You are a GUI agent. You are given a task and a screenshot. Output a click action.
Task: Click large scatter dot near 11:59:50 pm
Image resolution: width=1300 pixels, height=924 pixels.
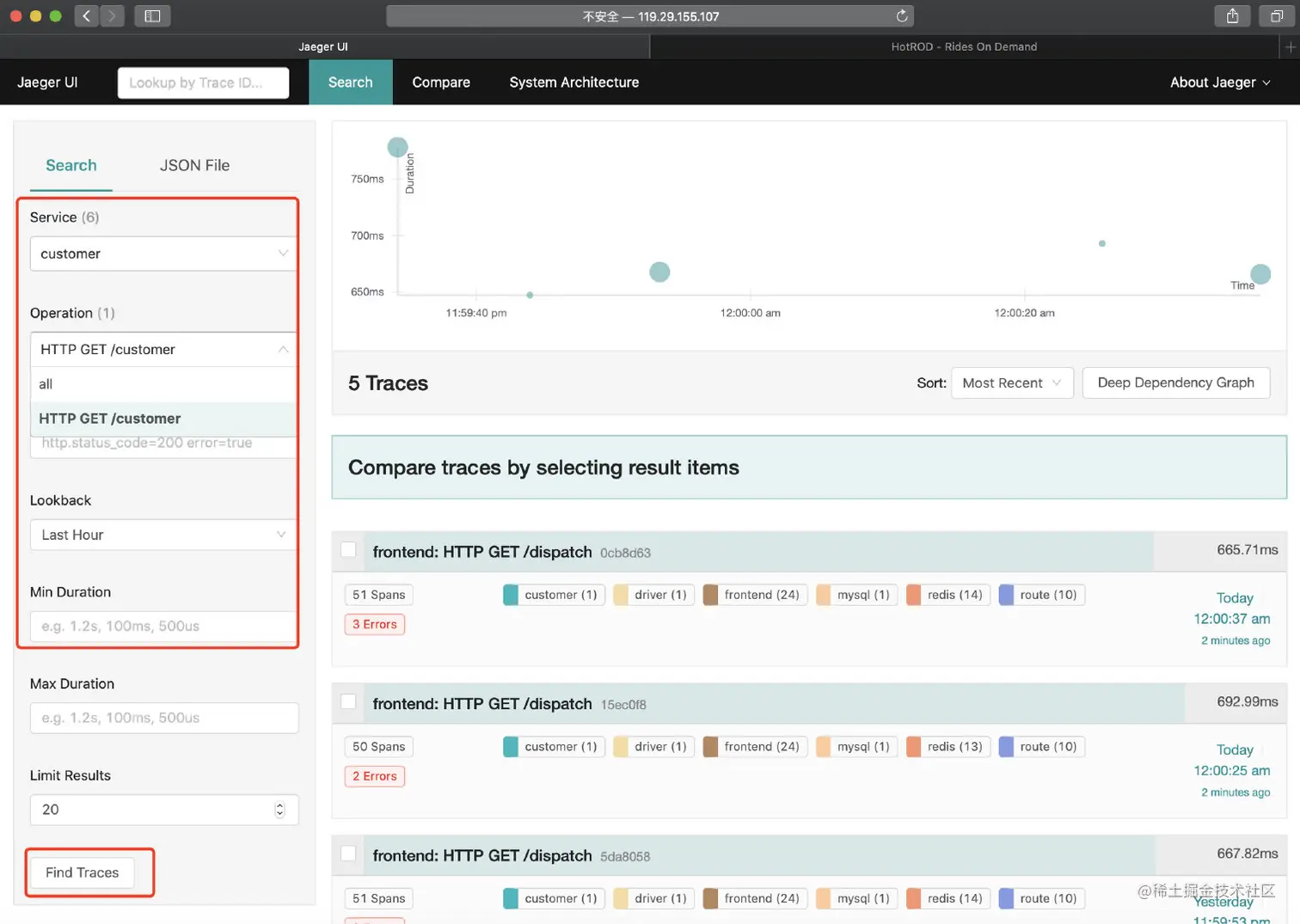click(659, 272)
